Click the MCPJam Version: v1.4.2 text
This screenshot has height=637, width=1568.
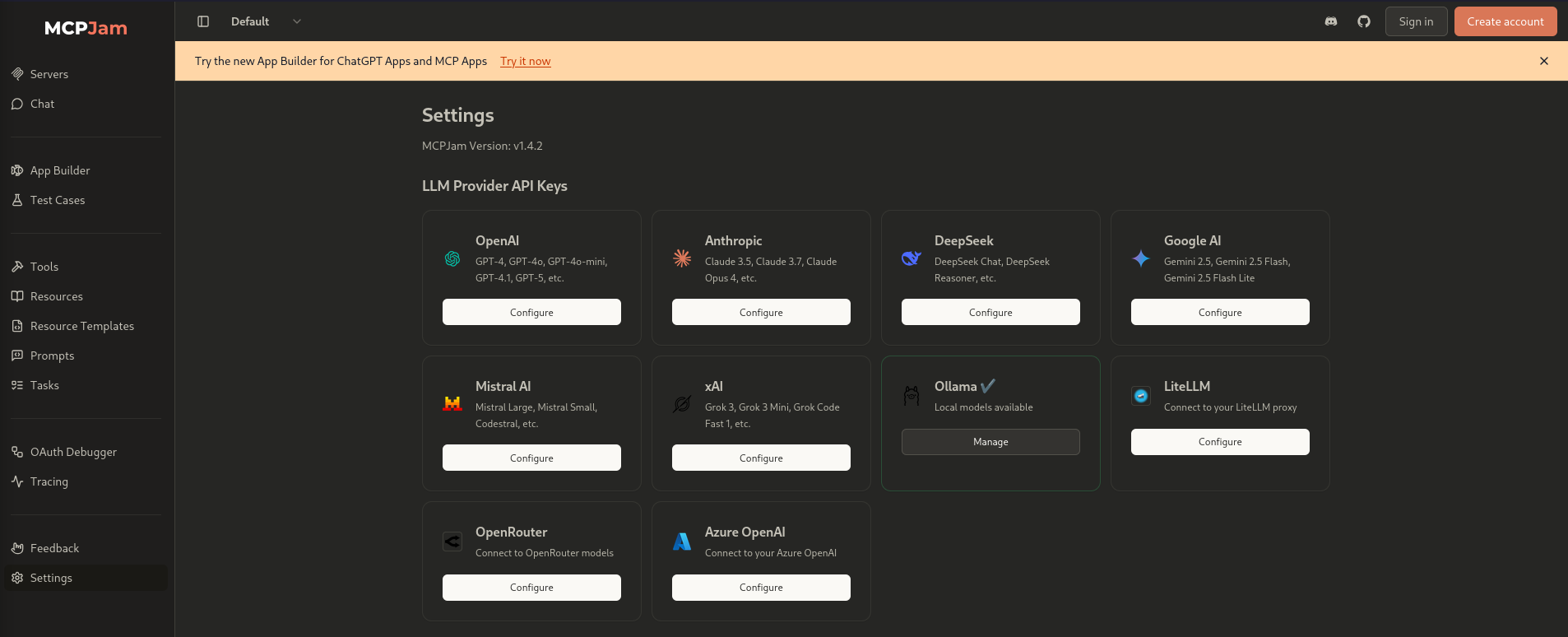[482, 146]
